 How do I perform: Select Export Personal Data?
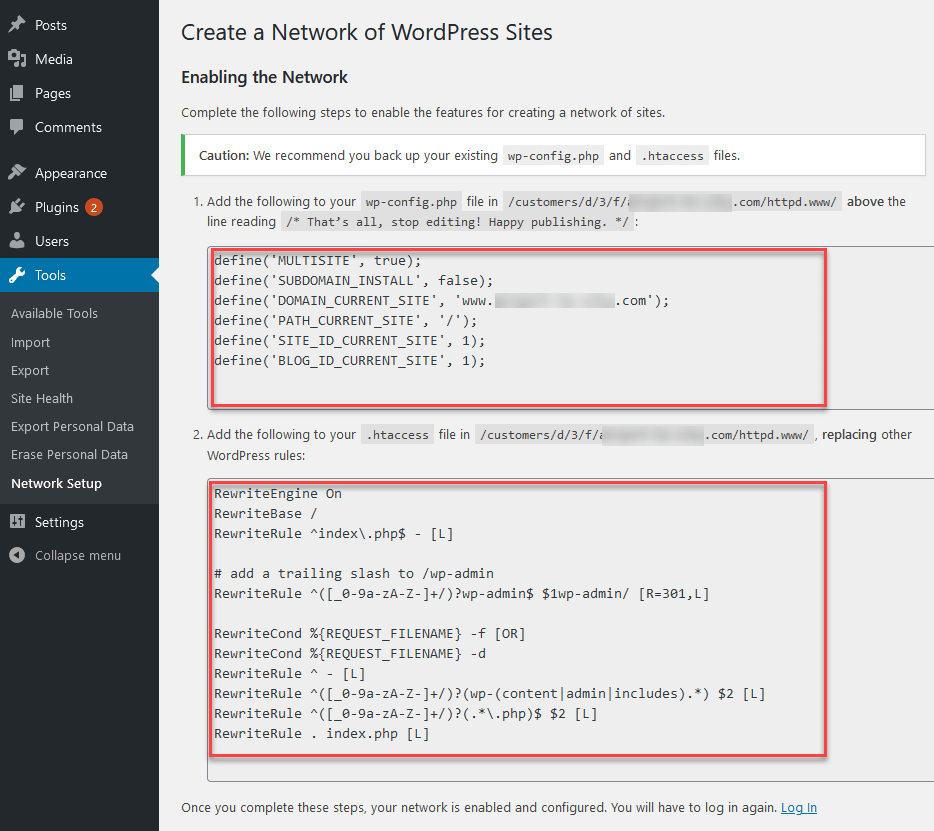click(72, 427)
